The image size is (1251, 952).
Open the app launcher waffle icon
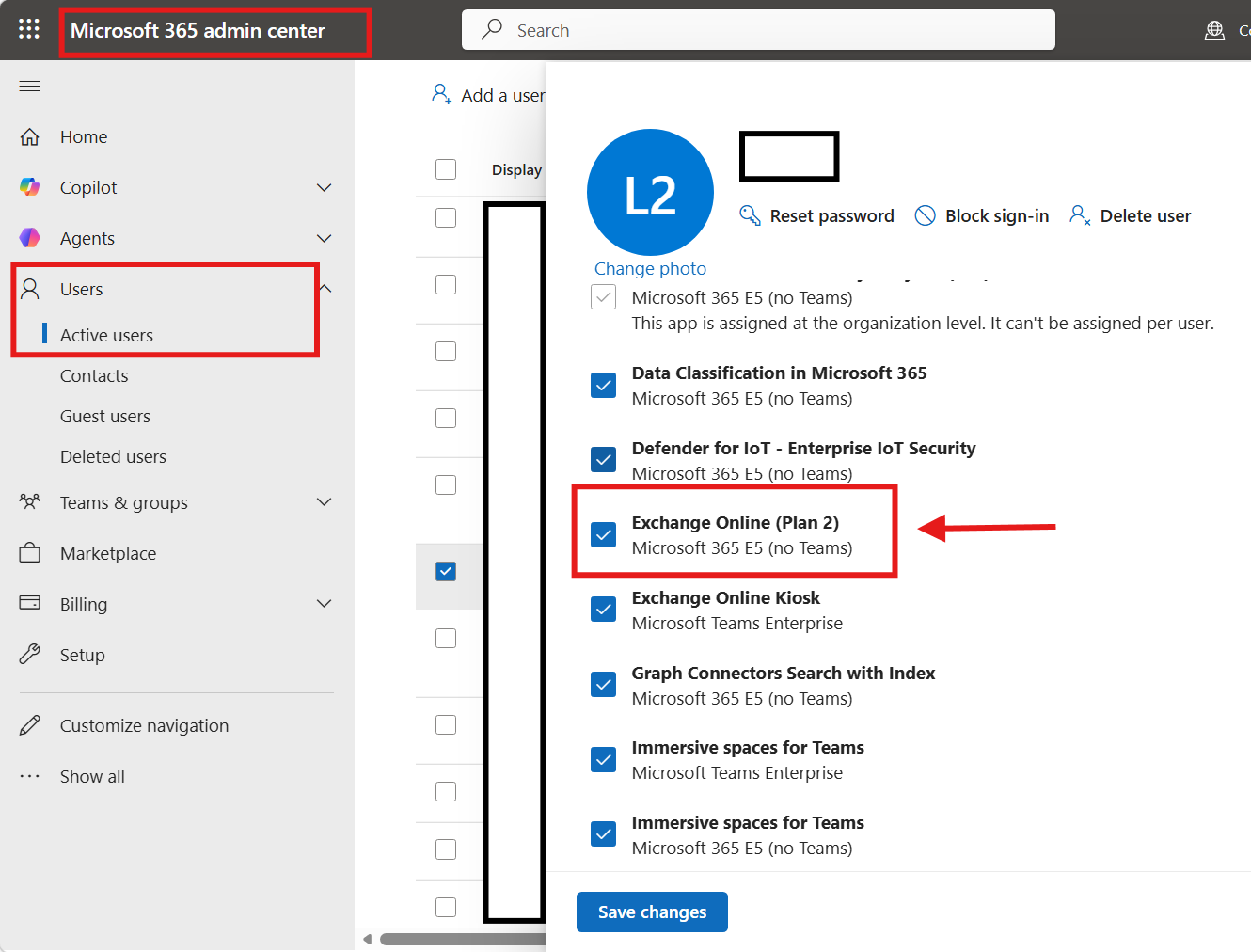tap(29, 29)
